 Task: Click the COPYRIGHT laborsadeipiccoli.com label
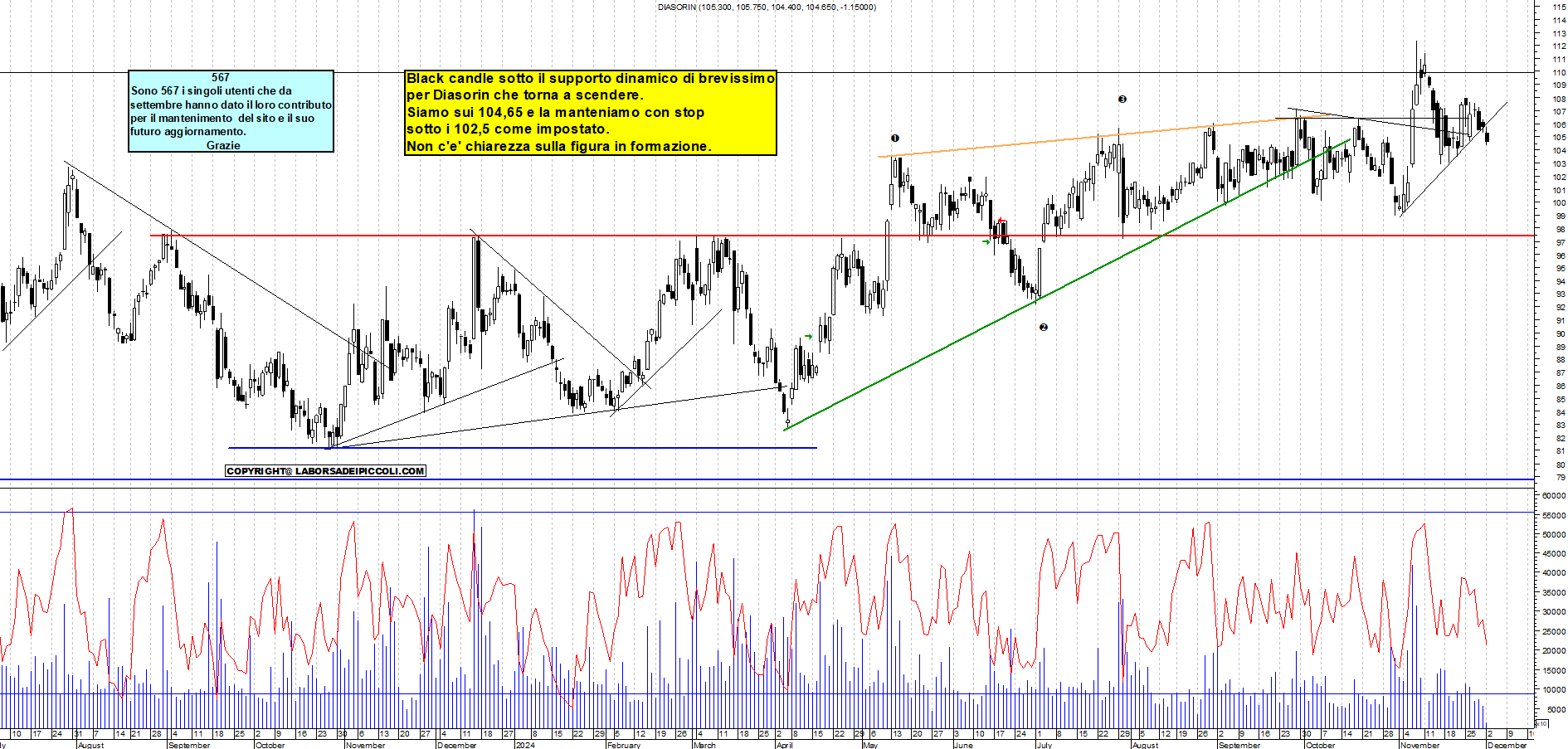coord(325,471)
